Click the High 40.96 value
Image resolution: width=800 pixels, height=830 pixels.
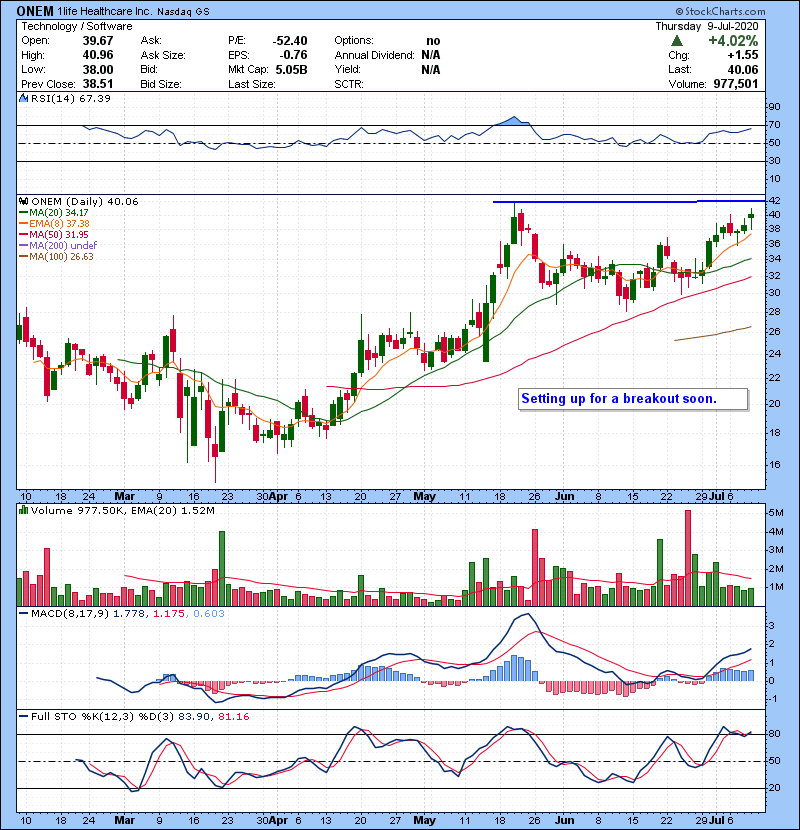tap(98, 55)
